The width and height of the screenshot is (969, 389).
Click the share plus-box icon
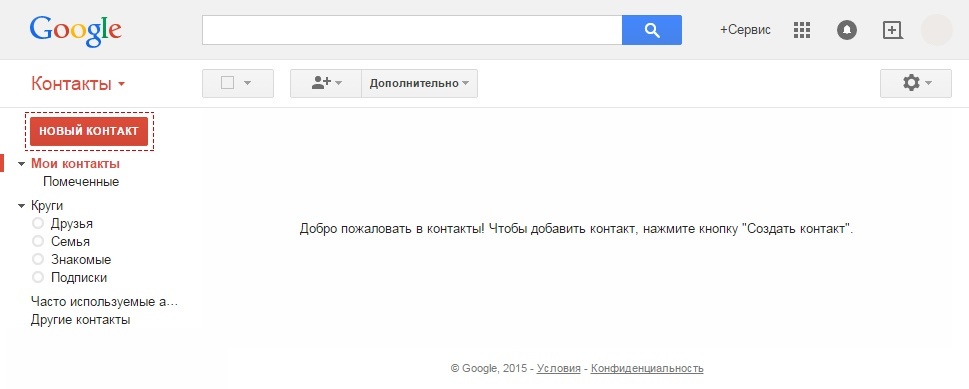892,30
